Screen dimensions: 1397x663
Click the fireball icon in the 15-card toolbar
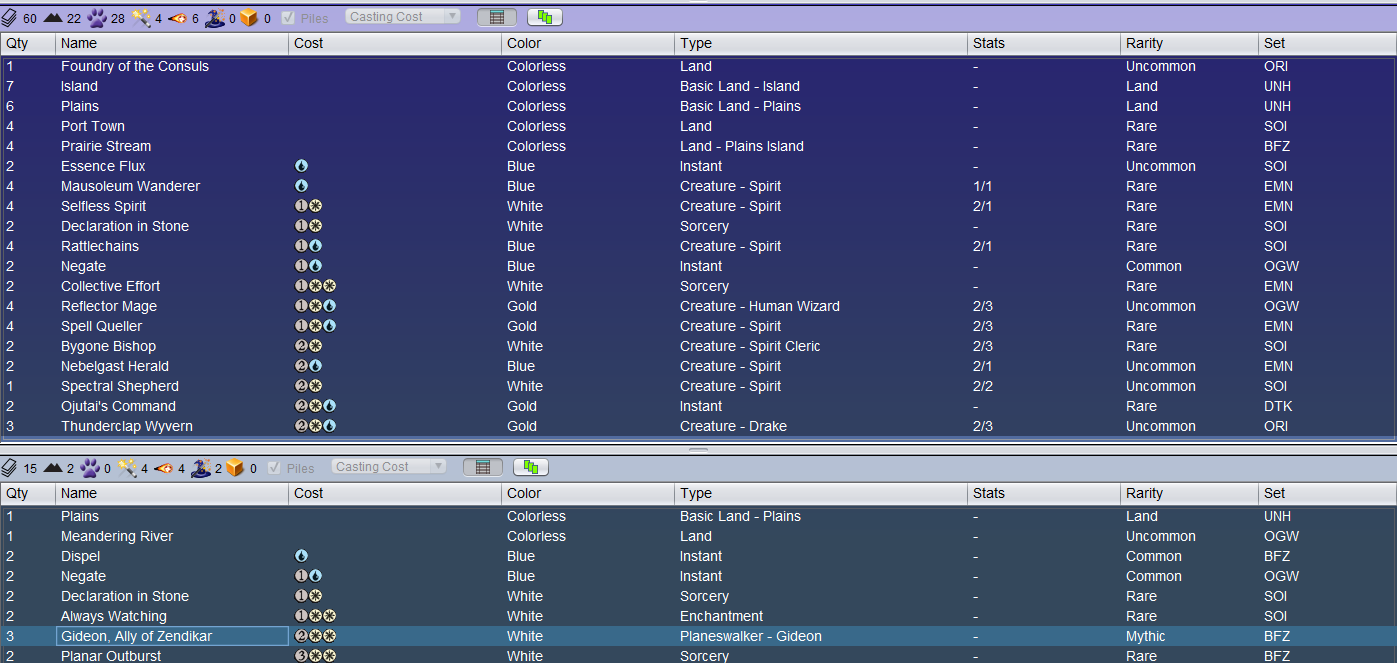(165, 468)
